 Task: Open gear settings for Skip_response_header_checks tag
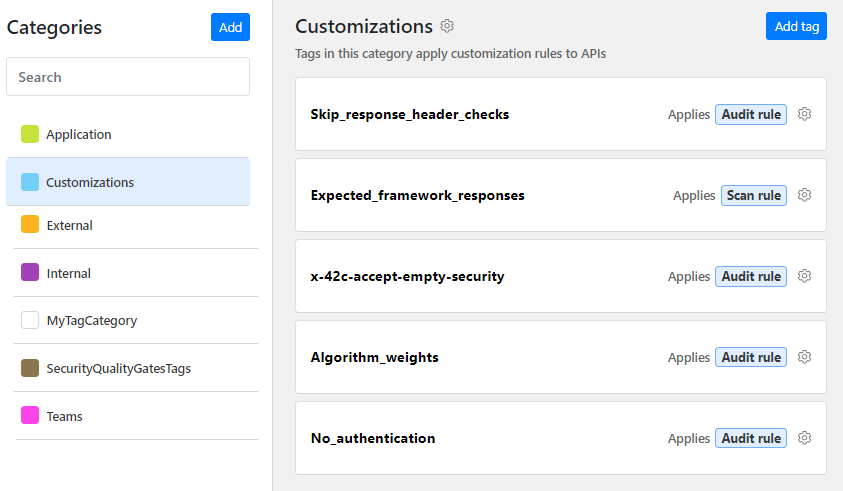804,114
